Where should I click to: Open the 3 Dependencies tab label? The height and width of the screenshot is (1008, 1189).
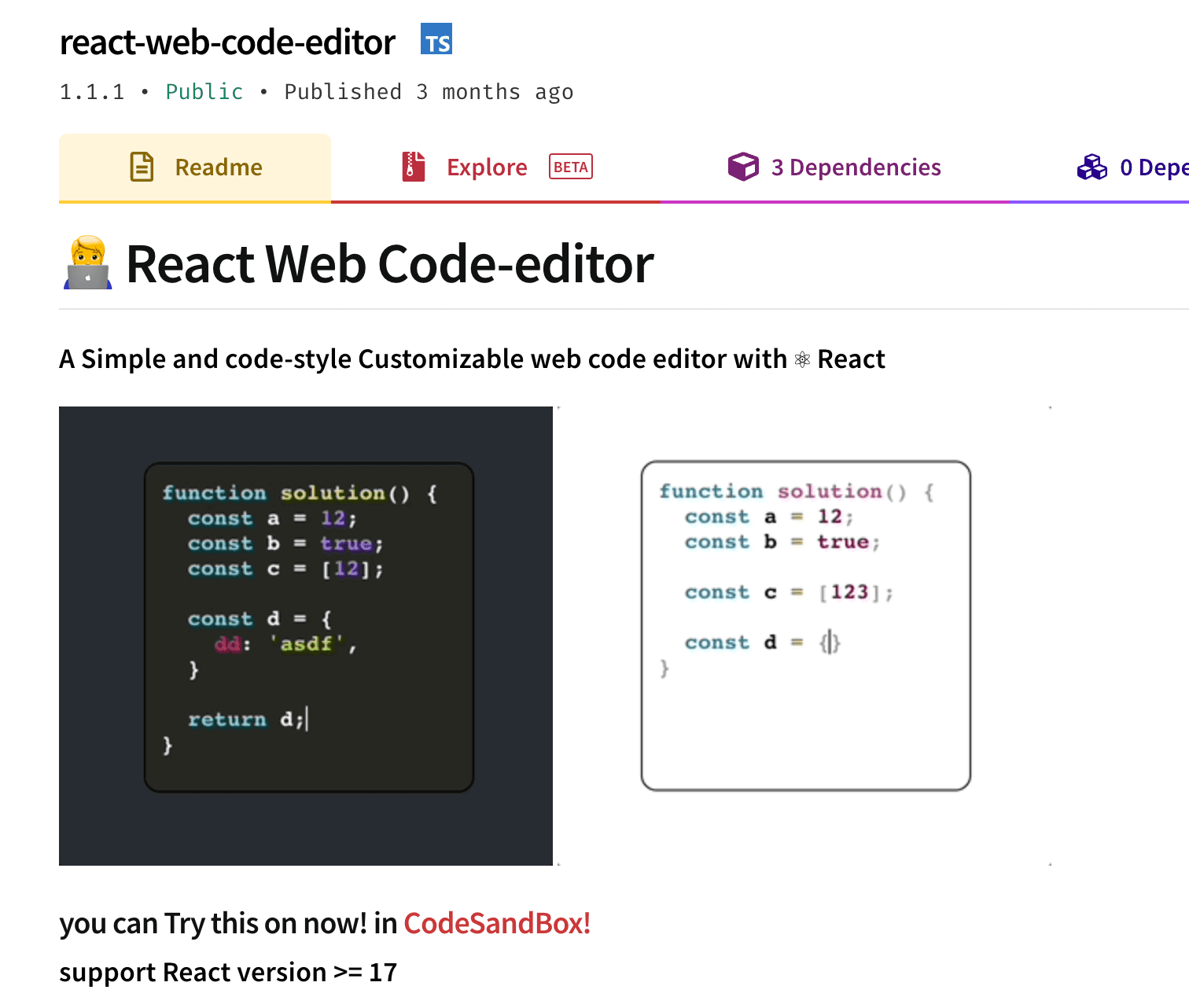coord(856,167)
